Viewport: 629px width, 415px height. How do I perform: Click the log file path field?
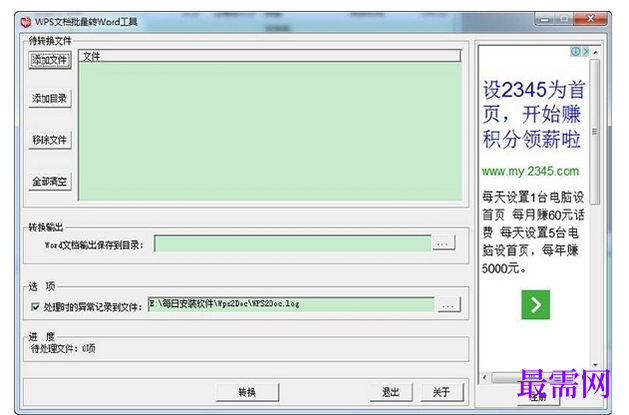[291, 304]
